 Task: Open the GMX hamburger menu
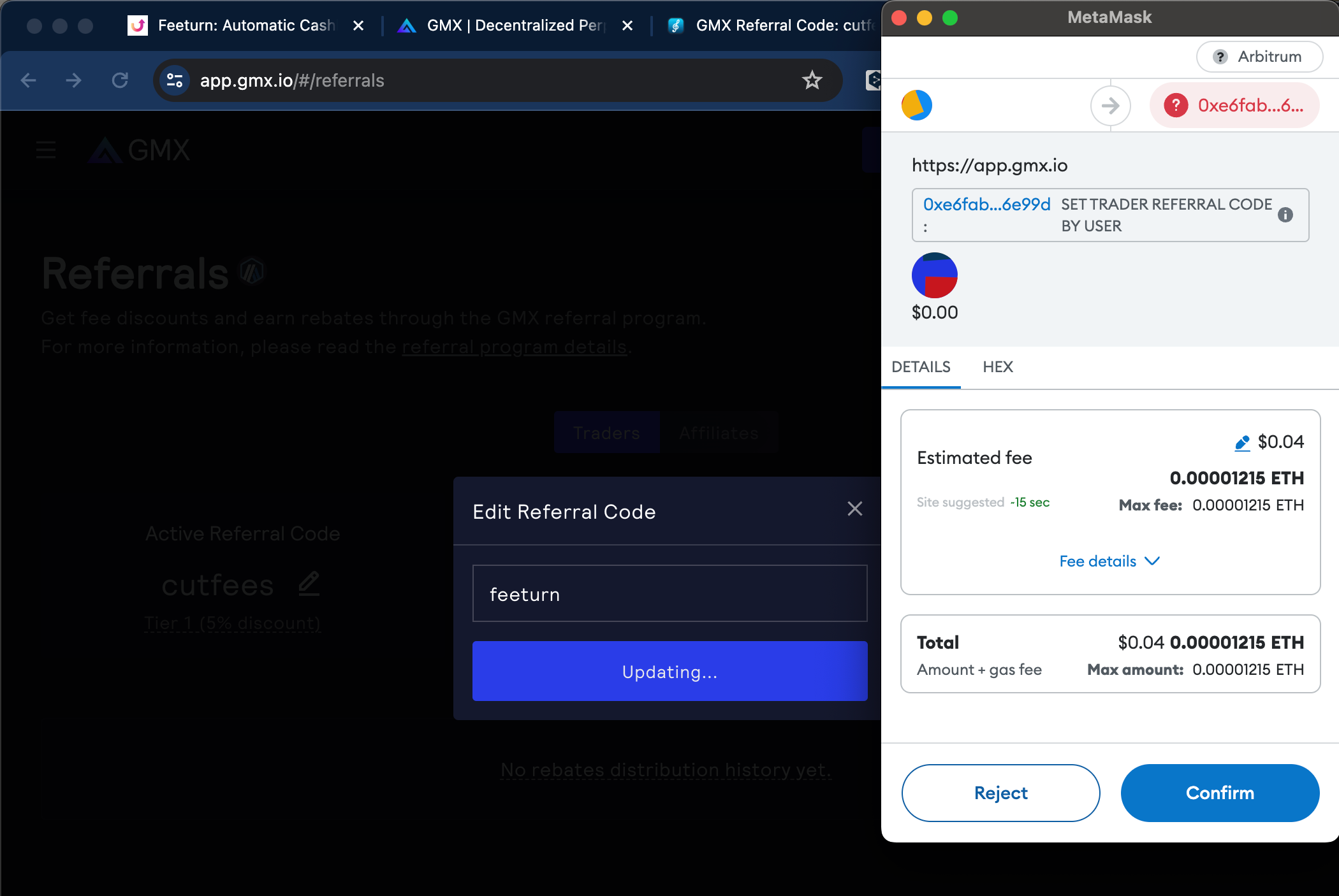[x=46, y=150]
